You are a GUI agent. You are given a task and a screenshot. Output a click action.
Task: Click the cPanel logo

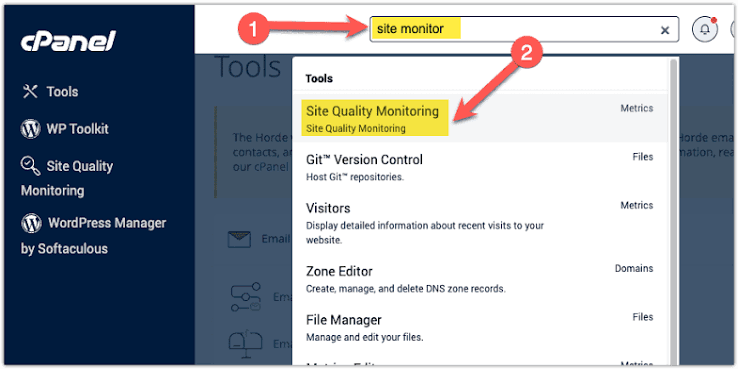pyautogui.click(x=68, y=42)
